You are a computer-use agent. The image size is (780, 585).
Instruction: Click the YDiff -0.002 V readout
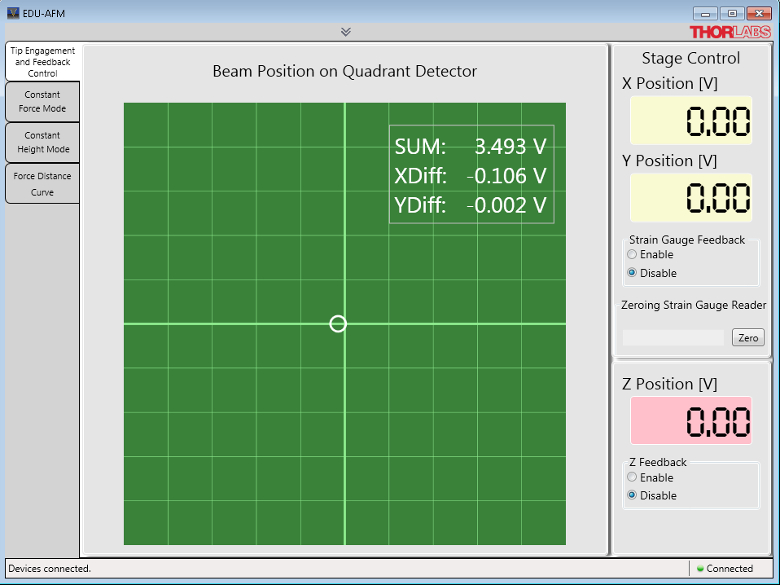tap(471, 205)
